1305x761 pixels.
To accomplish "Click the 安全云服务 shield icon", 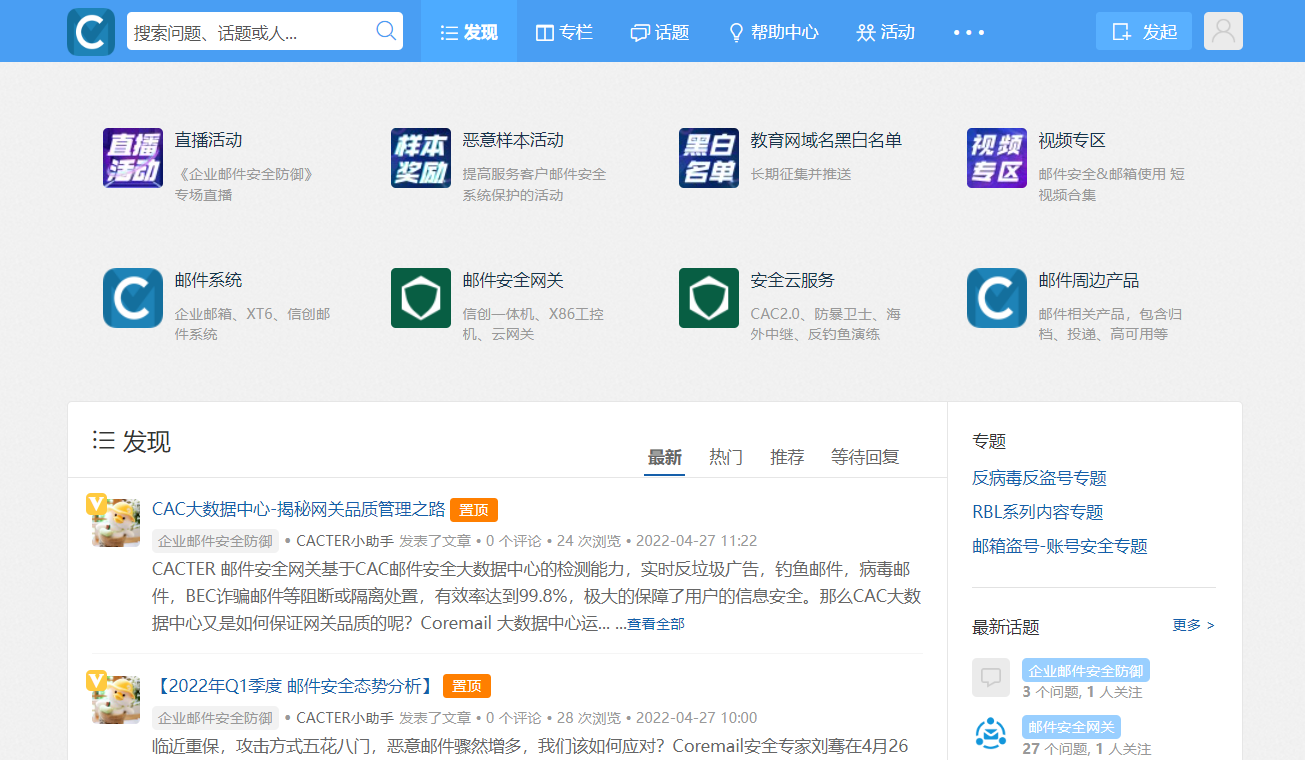I will (x=709, y=298).
